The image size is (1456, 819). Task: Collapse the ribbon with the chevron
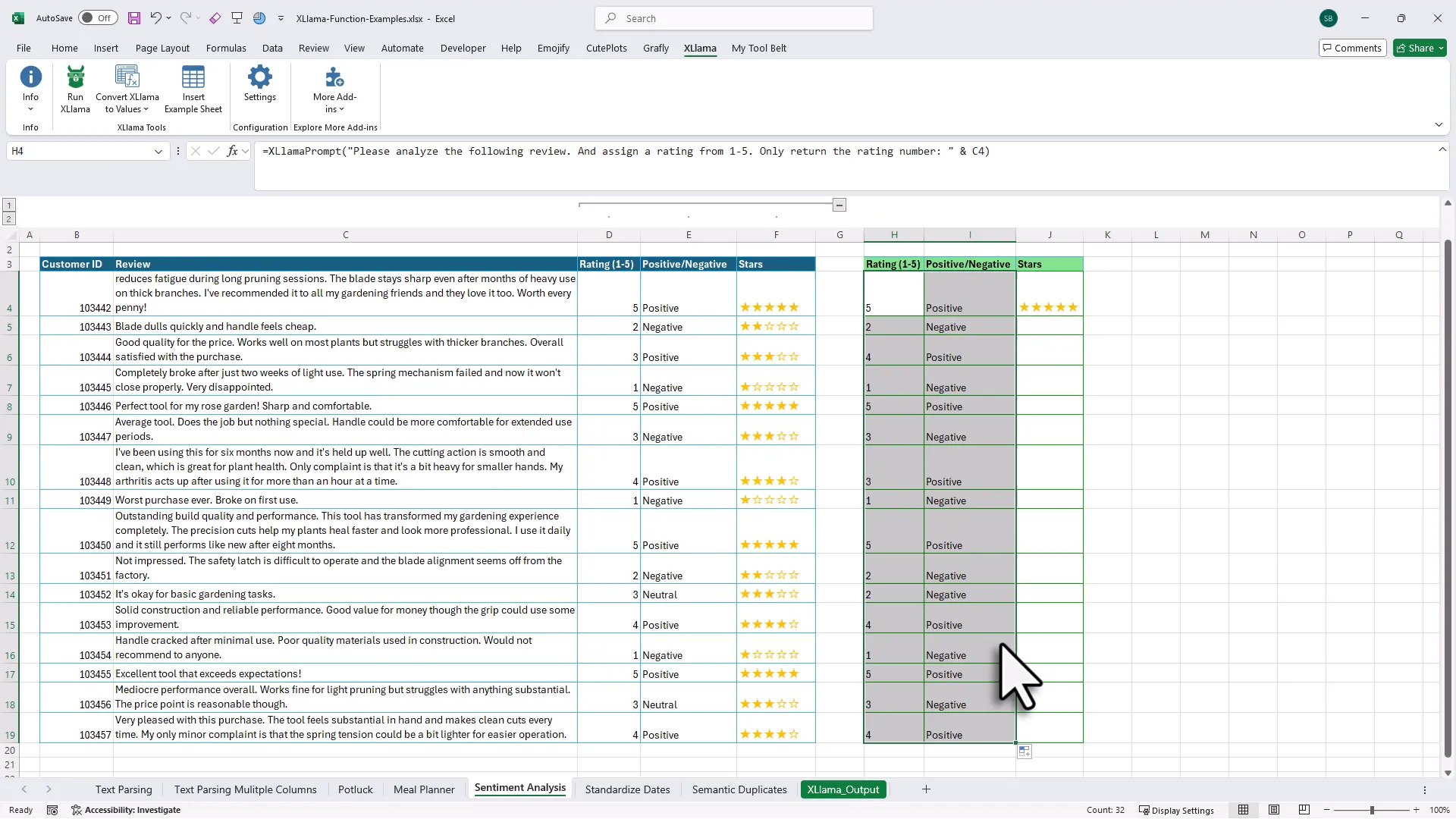point(1439,124)
